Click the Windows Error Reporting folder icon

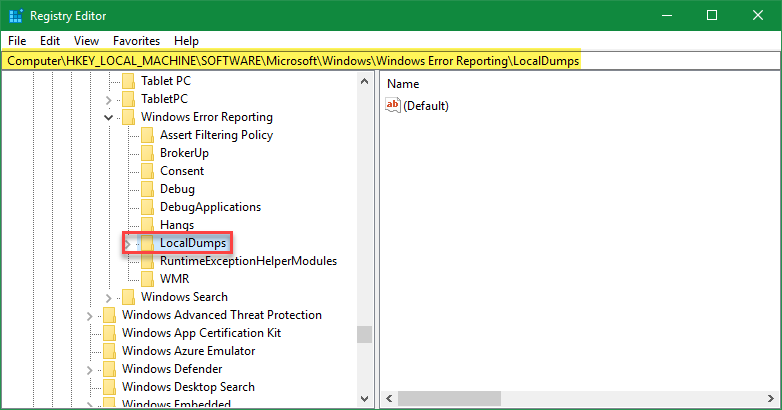coord(128,117)
